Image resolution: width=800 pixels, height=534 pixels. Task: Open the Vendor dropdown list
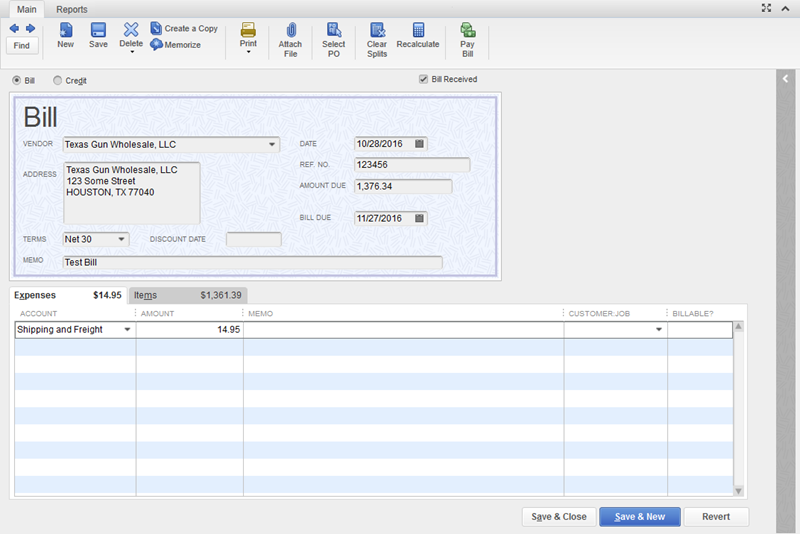[x=272, y=145]
